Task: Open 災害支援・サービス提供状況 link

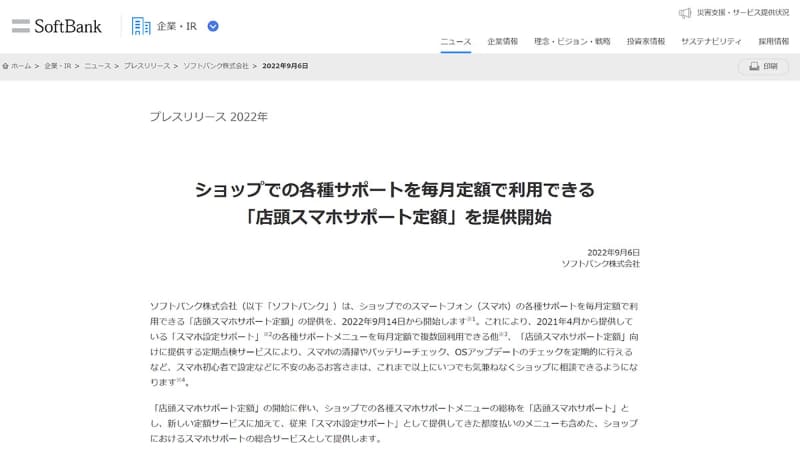Action: [743, 13]
